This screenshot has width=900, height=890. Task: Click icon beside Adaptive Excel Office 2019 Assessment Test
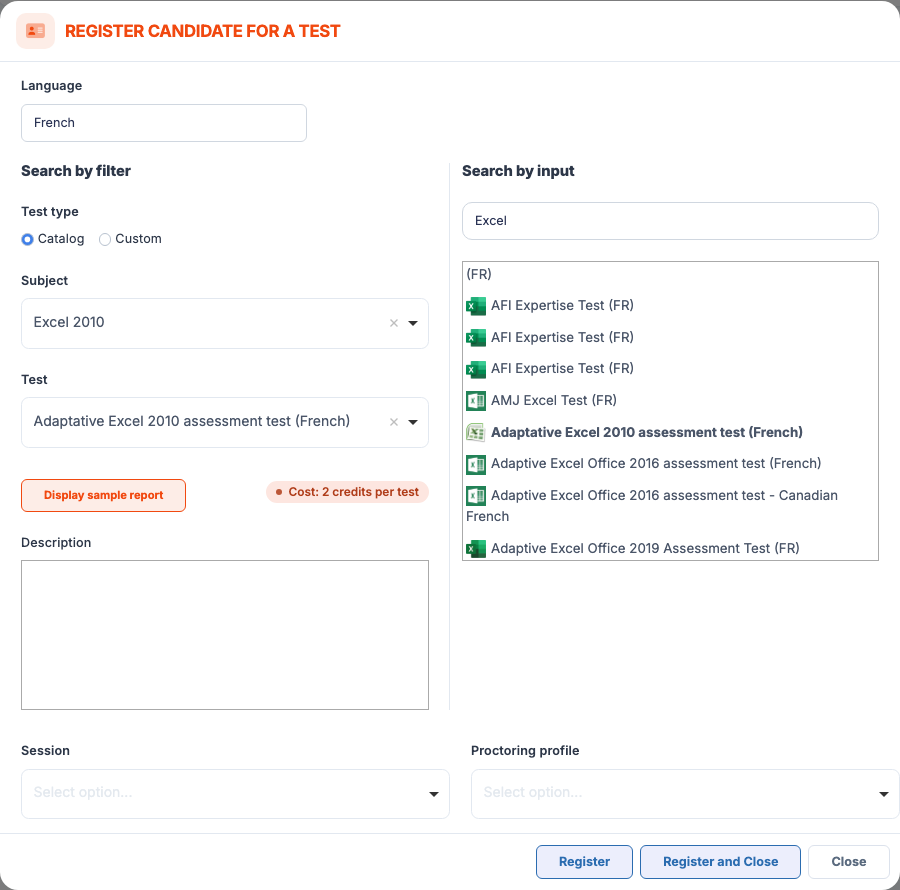(476, 549)
